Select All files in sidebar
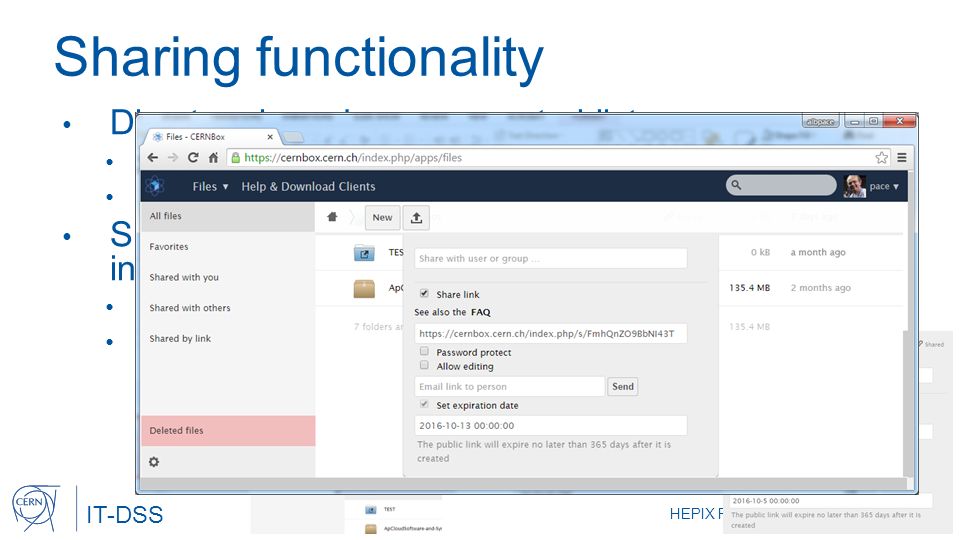960x540 pixels. tap(228, 216)
